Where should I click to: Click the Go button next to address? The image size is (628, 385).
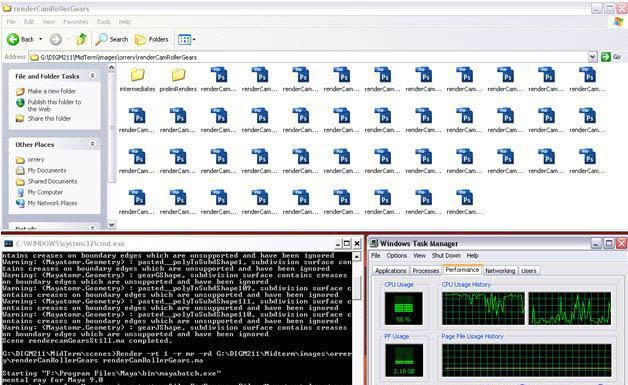pyautogui.click(x=611, y=57)
